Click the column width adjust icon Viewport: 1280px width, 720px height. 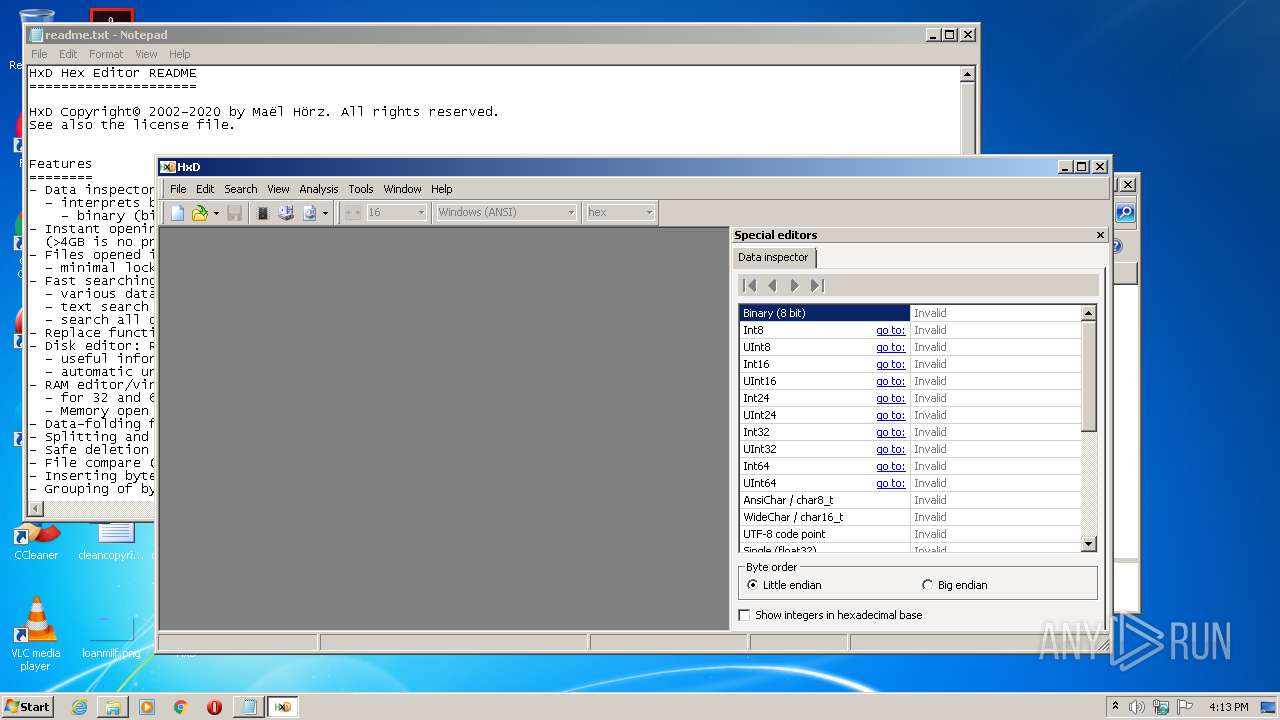[x=352, y=213]
